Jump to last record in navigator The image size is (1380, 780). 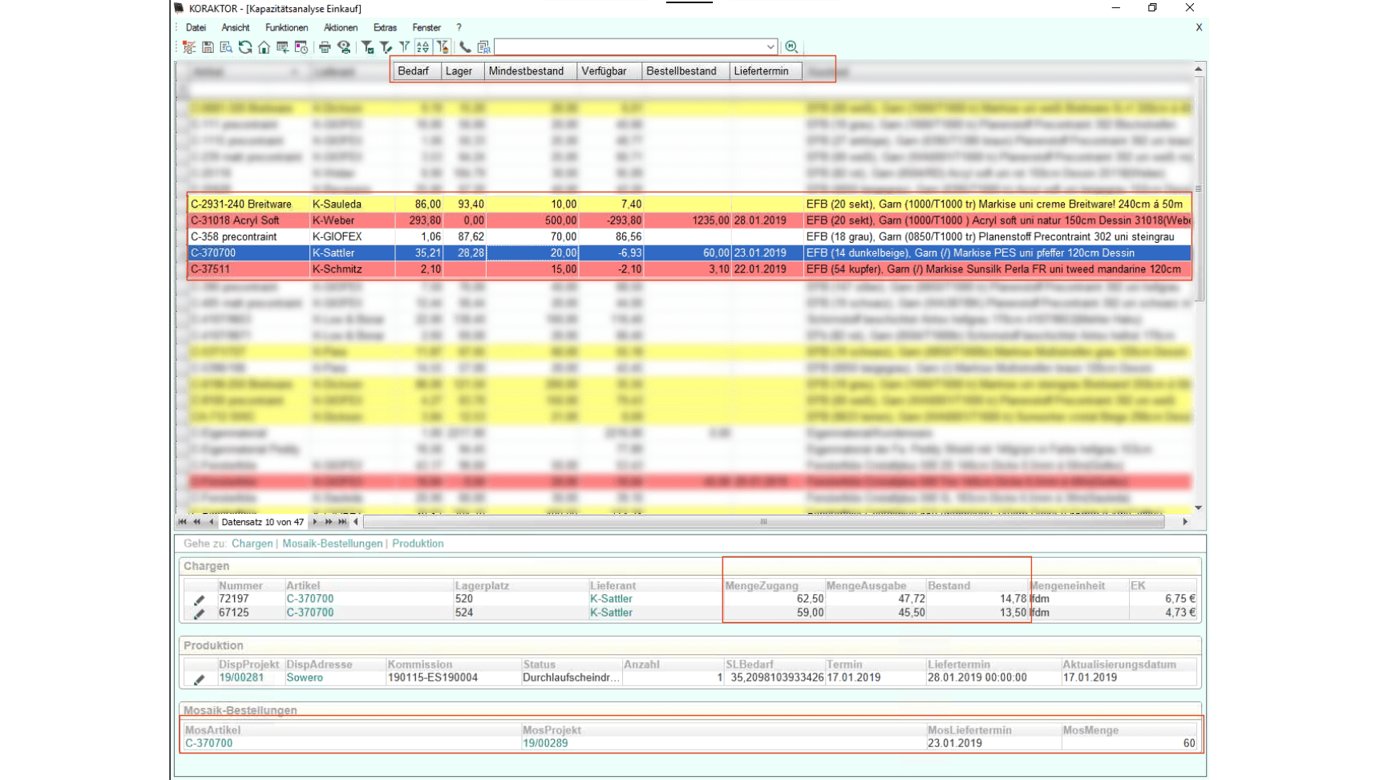tap(342, 522)
